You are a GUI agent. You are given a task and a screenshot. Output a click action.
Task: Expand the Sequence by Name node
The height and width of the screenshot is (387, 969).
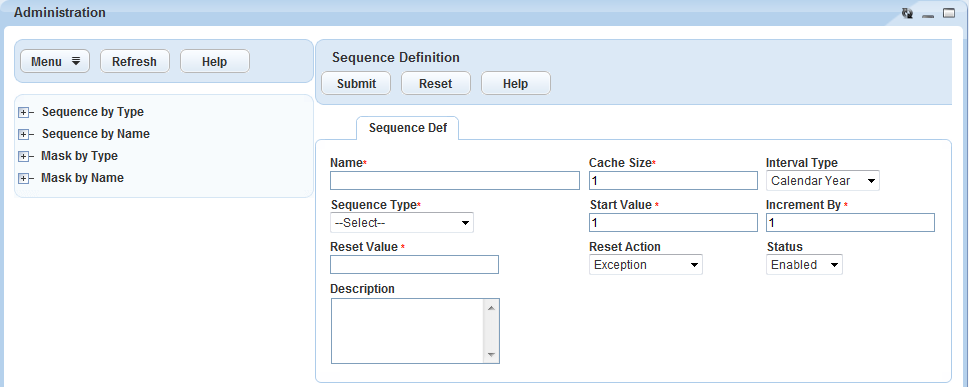(23, 134)
